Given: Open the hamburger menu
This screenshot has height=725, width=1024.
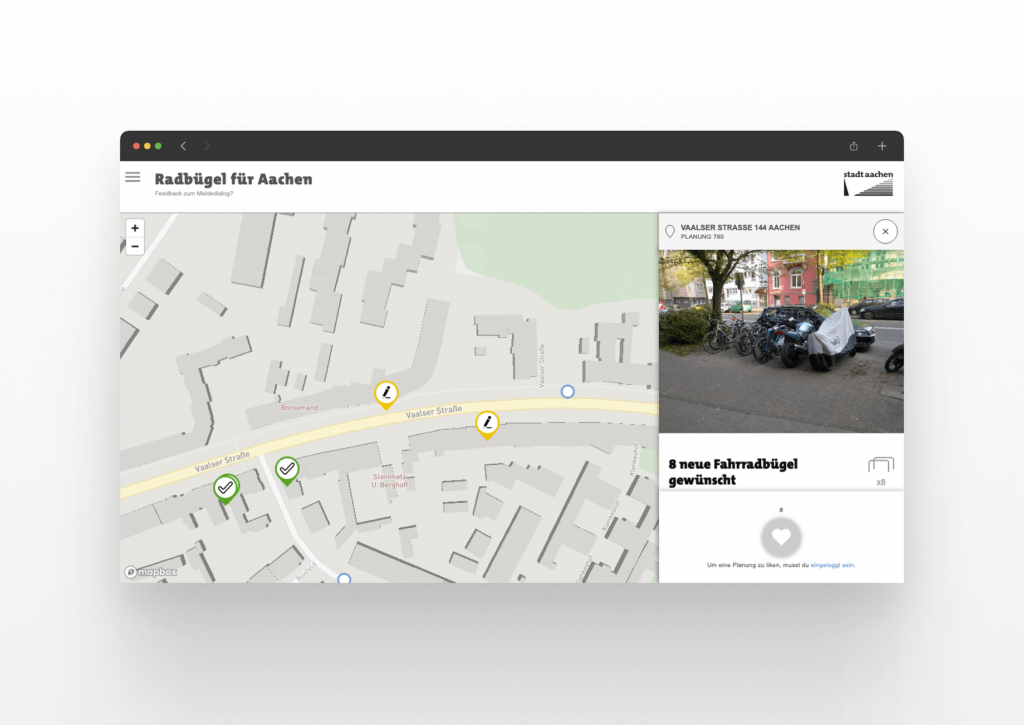Looking at the screenshot, I should (132, 177).
